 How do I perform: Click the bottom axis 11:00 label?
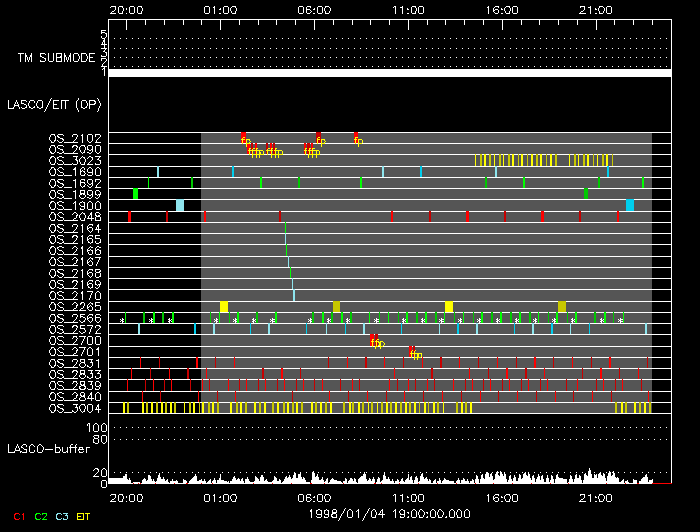tap(408, 498)
